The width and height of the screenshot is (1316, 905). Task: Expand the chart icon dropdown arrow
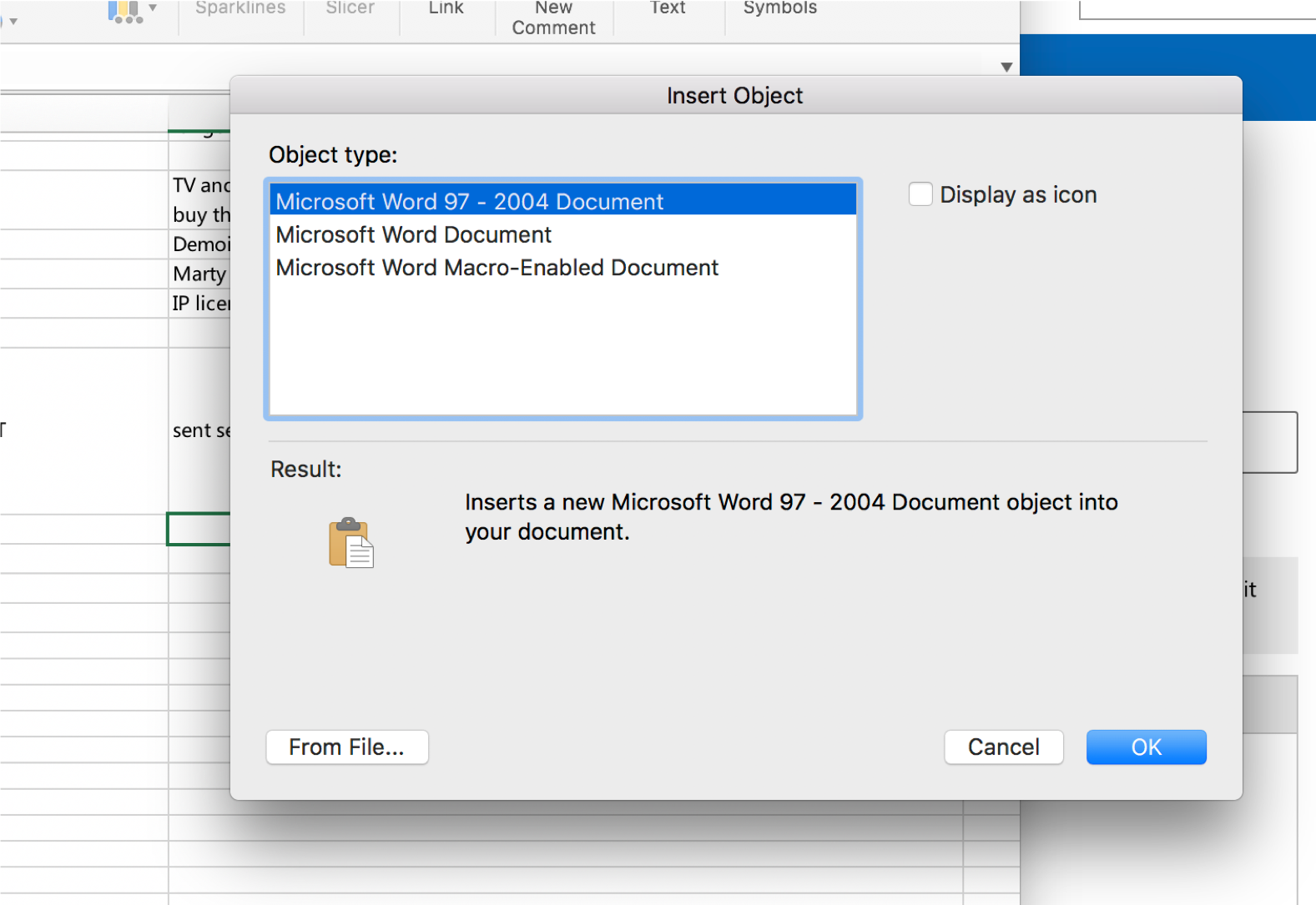153,8
